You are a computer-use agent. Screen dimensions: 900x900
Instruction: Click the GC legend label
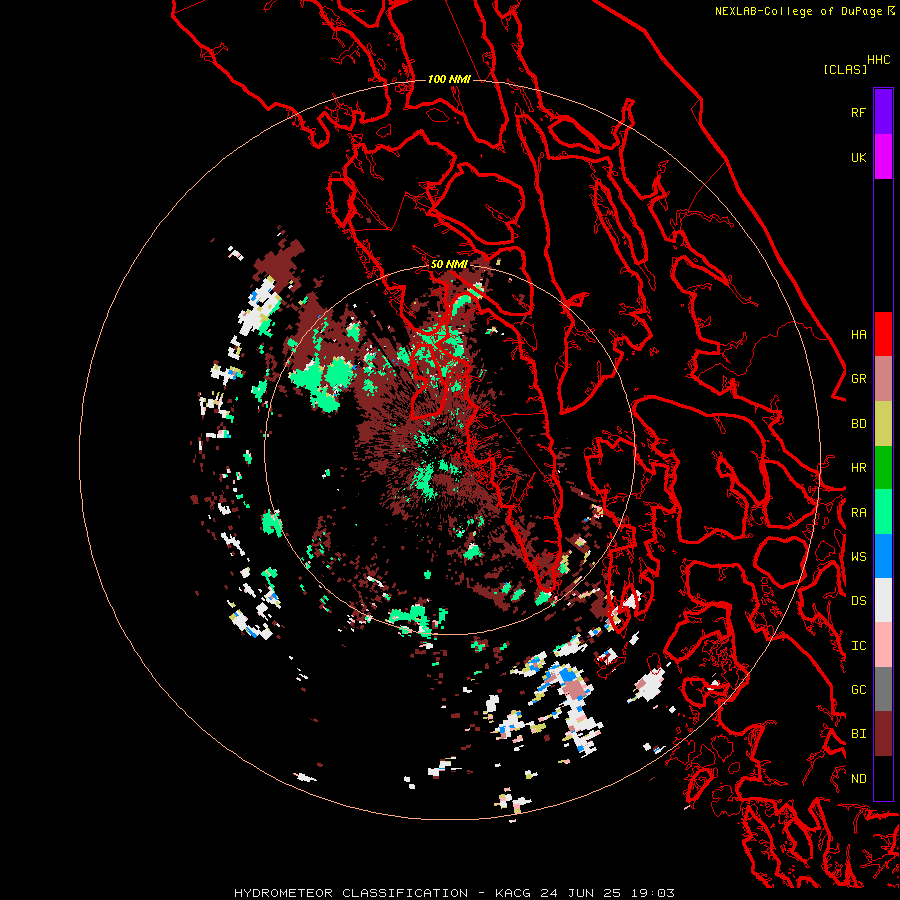coord(858,689)
